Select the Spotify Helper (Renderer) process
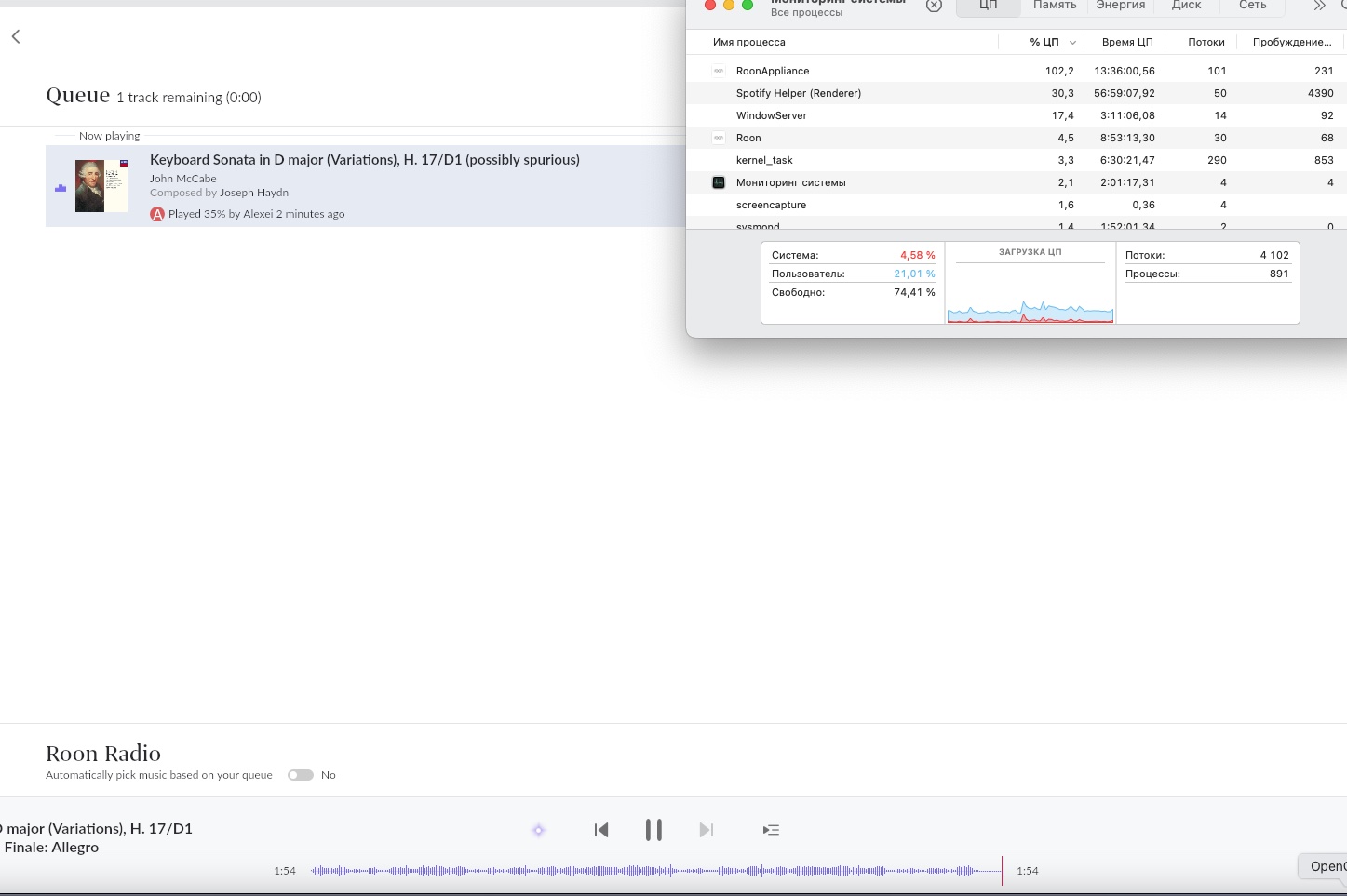 tap(1017, 93)
